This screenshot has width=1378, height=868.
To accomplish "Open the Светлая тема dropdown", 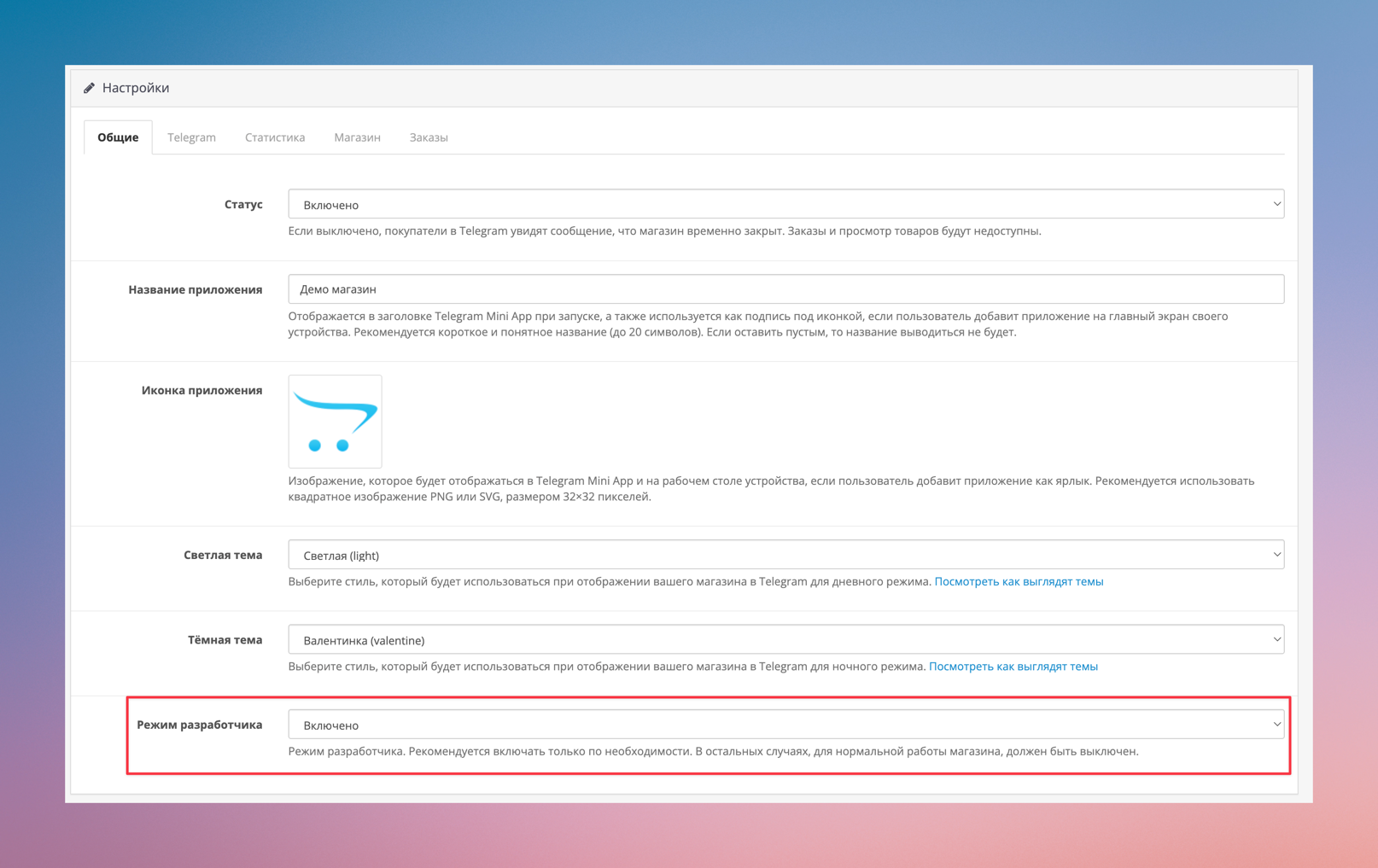I will [x=785, y=556].
